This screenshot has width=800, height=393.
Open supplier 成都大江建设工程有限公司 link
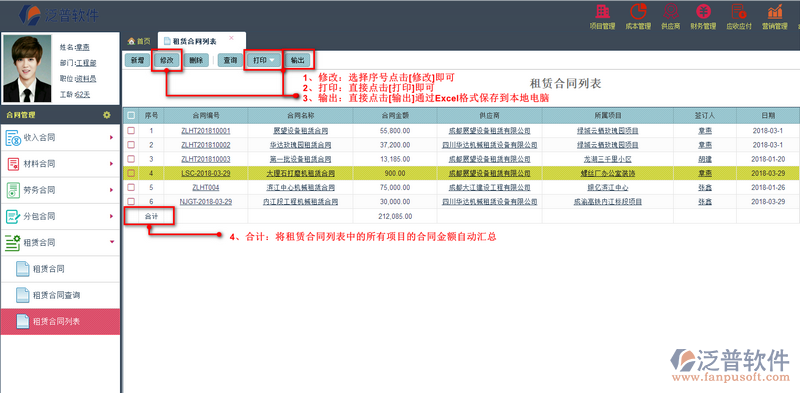click(x=489, y=187)
